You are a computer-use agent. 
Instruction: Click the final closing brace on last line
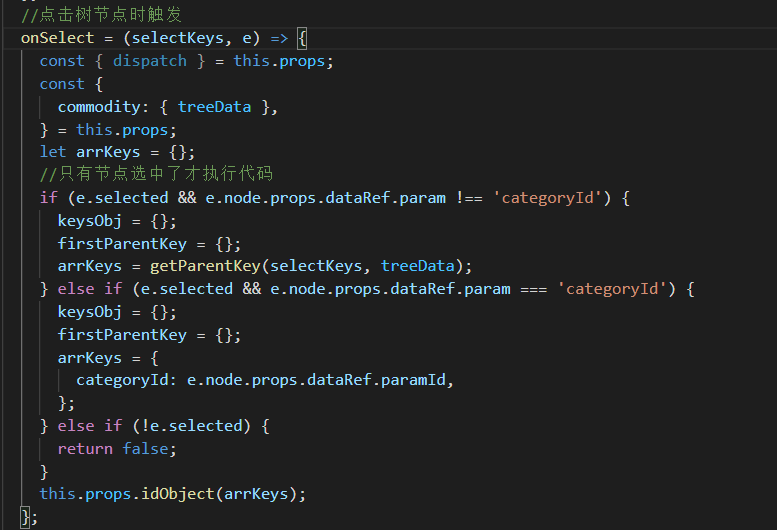click(x=26, y=517)
